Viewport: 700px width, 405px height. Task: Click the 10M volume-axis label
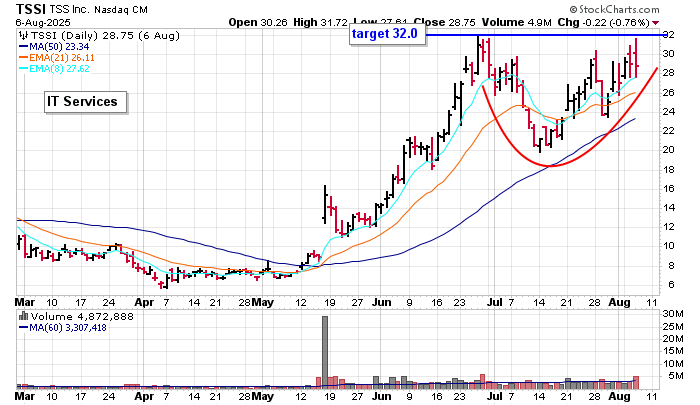673,363
